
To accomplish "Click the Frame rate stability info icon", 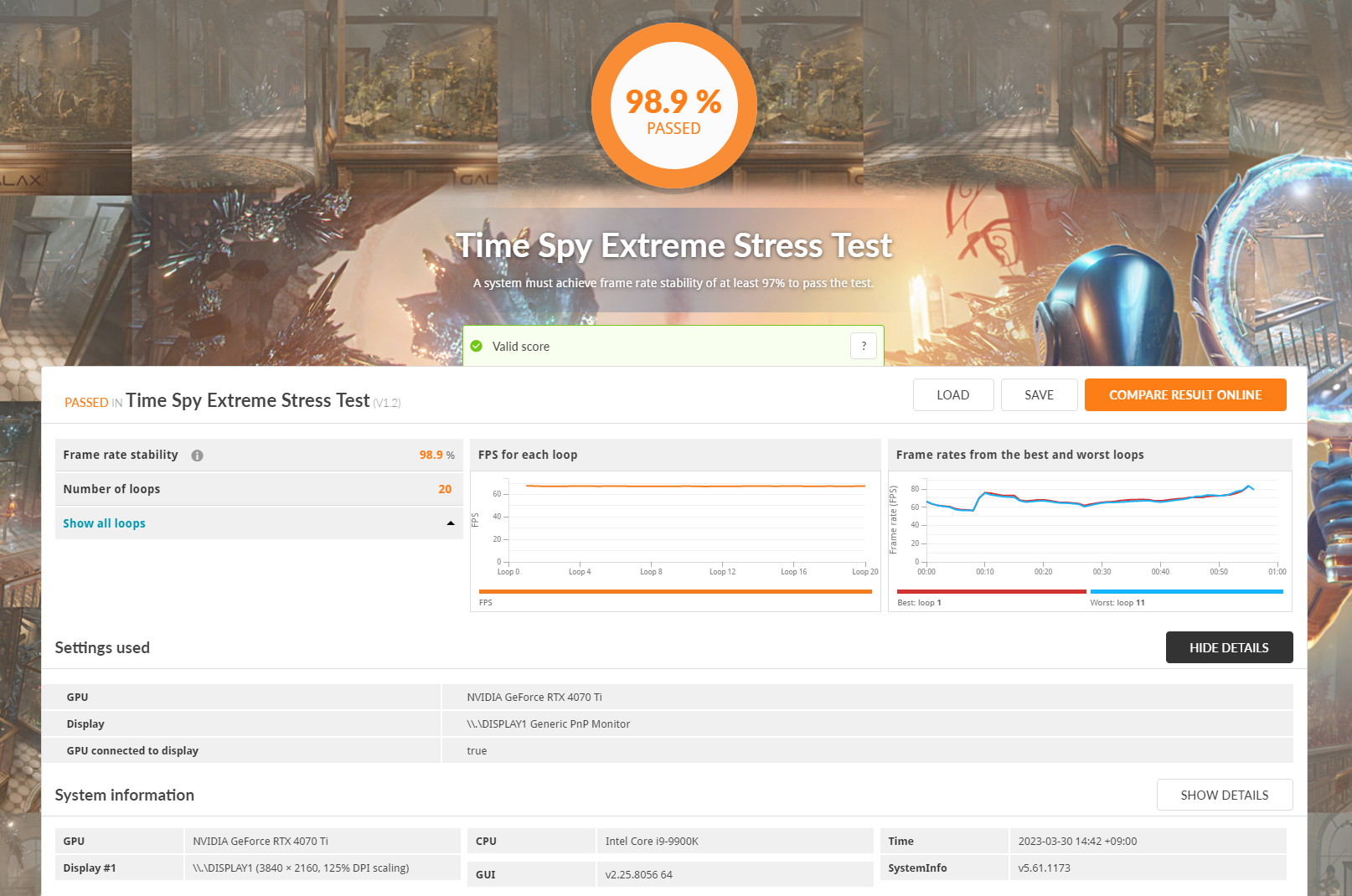I will click(197, 456).
